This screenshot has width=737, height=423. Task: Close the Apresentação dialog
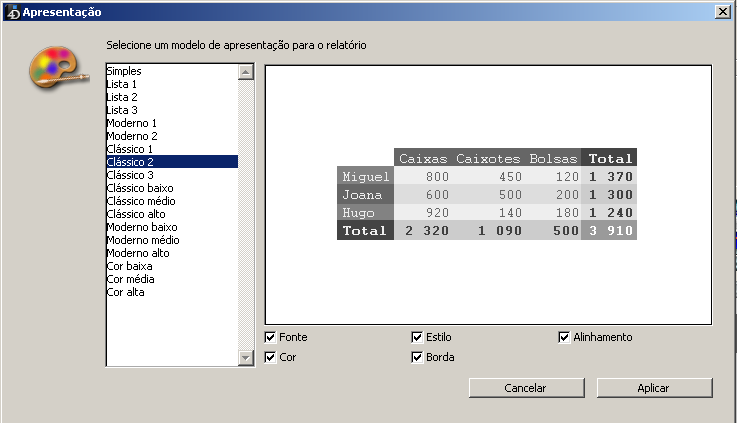pyautogui.click(x=723, y=11)
